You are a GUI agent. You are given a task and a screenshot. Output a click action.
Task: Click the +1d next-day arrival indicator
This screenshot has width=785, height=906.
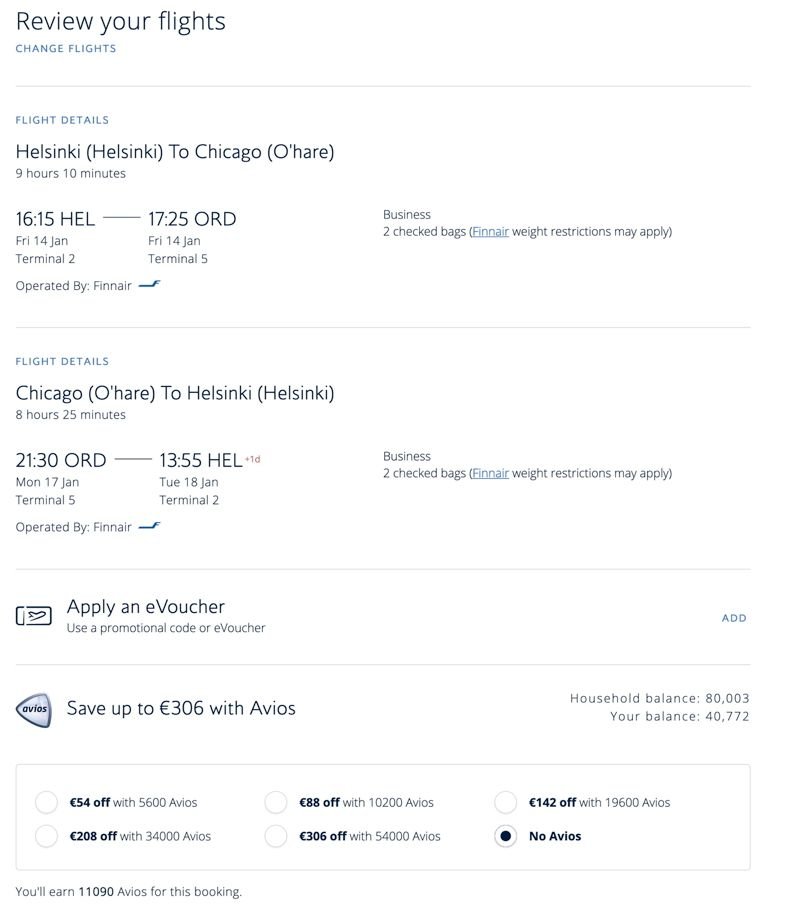tap(253, 459)
